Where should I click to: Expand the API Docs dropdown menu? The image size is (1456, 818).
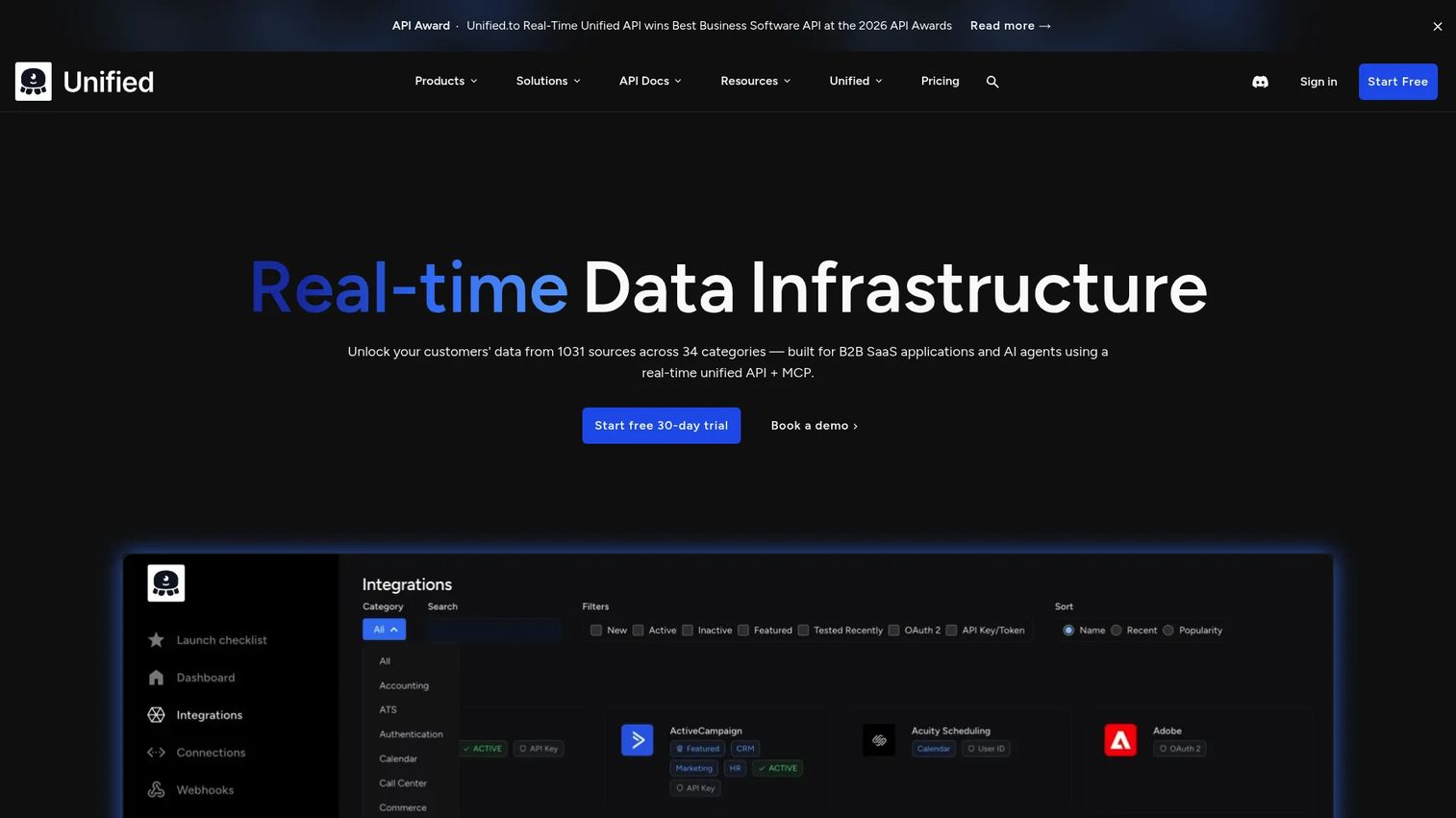click(650, 82)
